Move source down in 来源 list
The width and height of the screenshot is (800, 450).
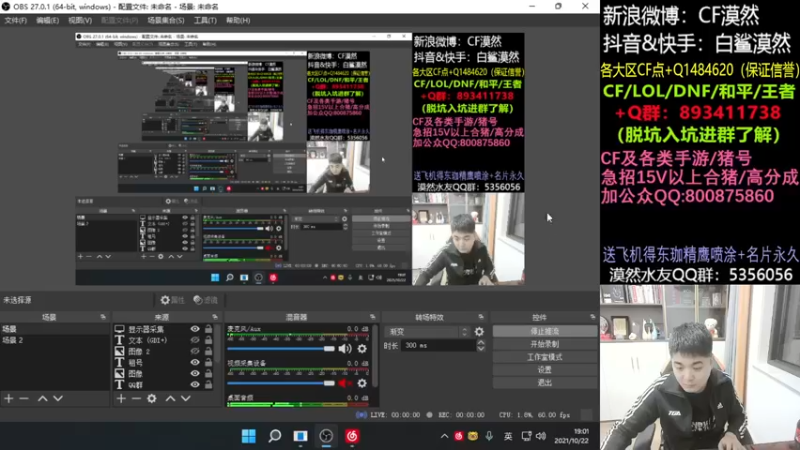tap(186, 398)
